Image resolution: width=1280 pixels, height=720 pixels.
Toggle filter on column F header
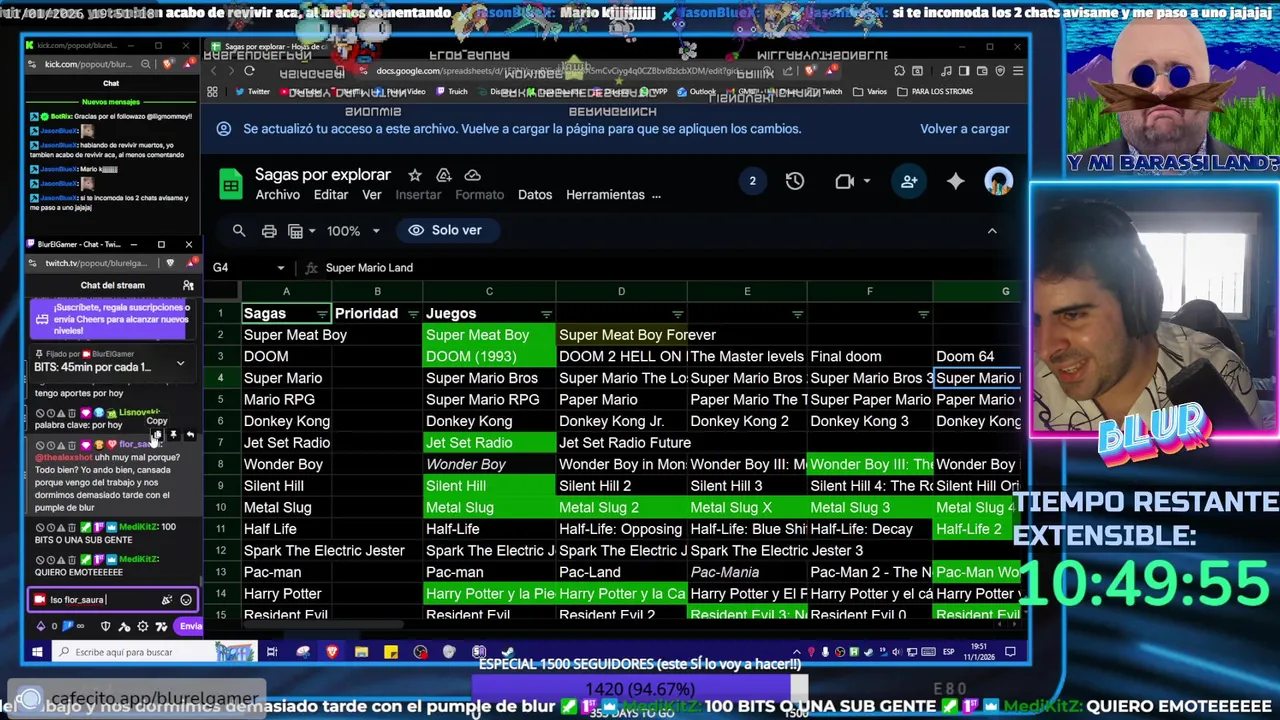tap(923, 314)
